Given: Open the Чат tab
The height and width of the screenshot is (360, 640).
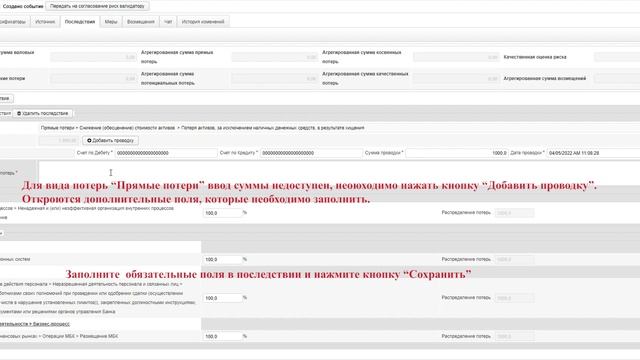Looking at the screenshot, I should 168,22.
